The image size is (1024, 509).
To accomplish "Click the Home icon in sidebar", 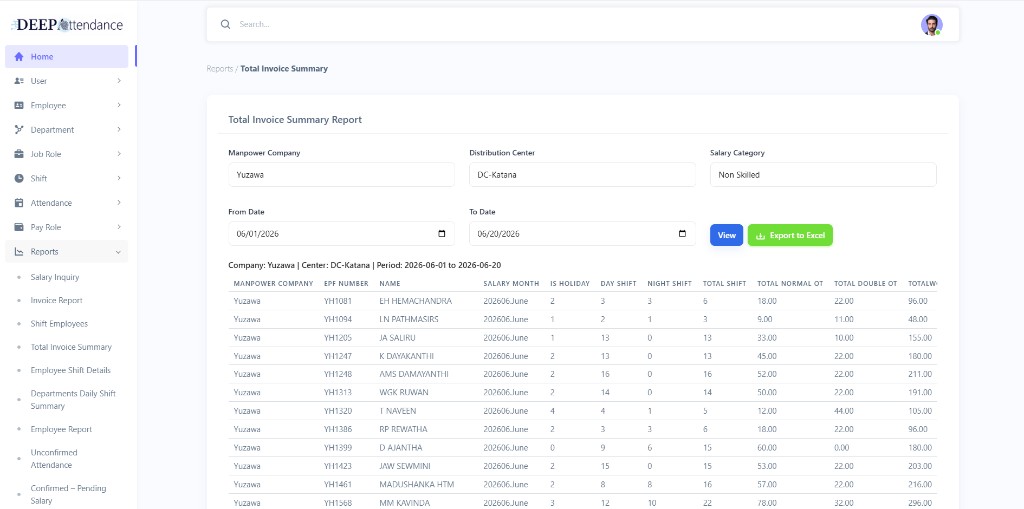I will (x=19, y=57).
